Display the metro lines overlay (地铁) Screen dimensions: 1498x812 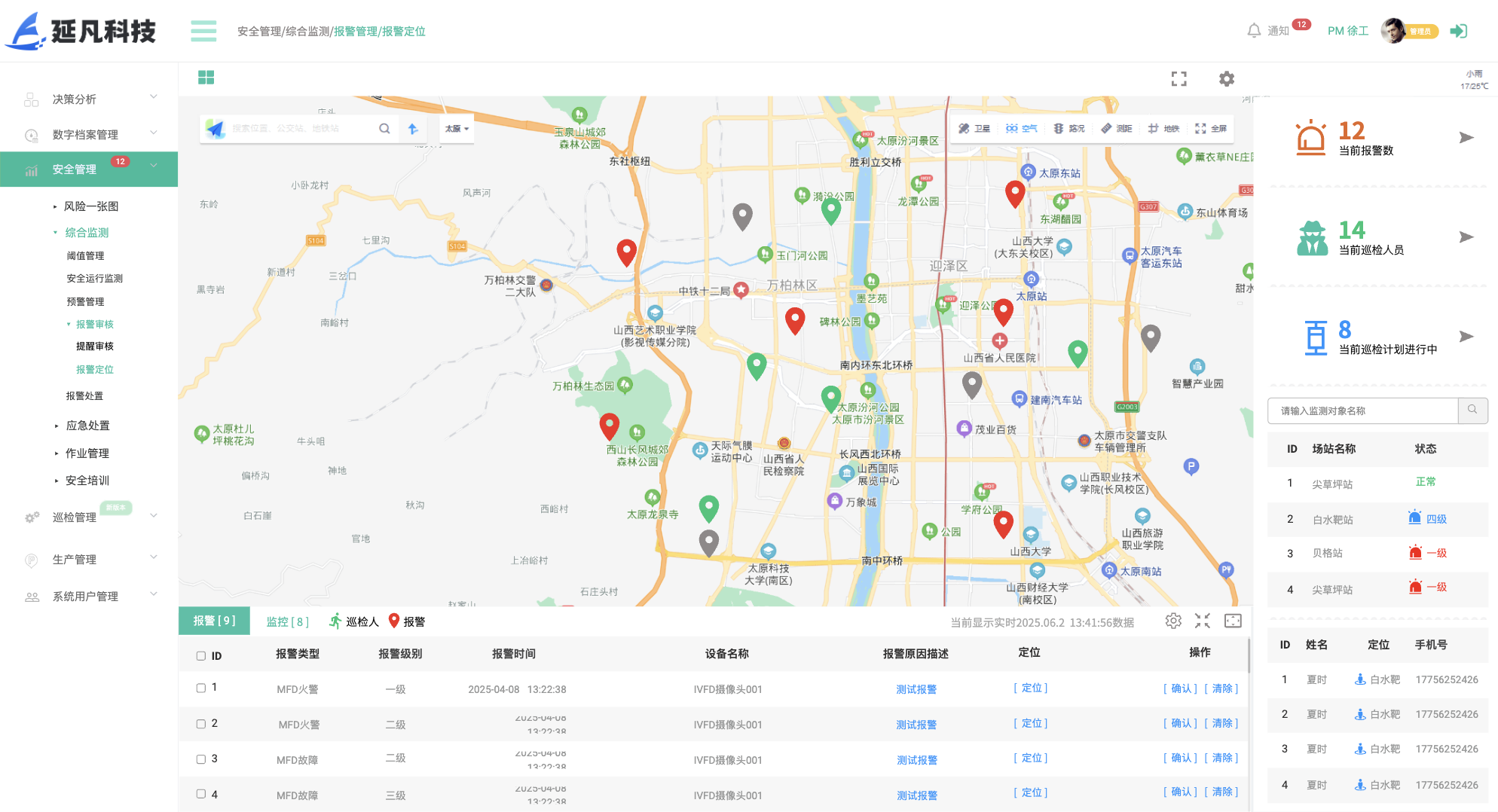[x=1163, y=128]
